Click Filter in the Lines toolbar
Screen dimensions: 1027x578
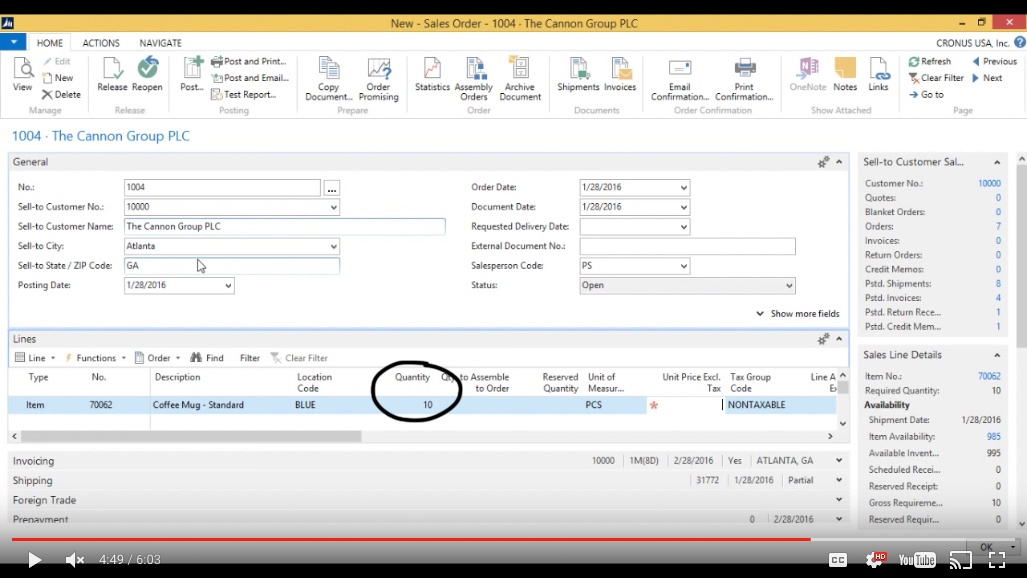(250, 358)
